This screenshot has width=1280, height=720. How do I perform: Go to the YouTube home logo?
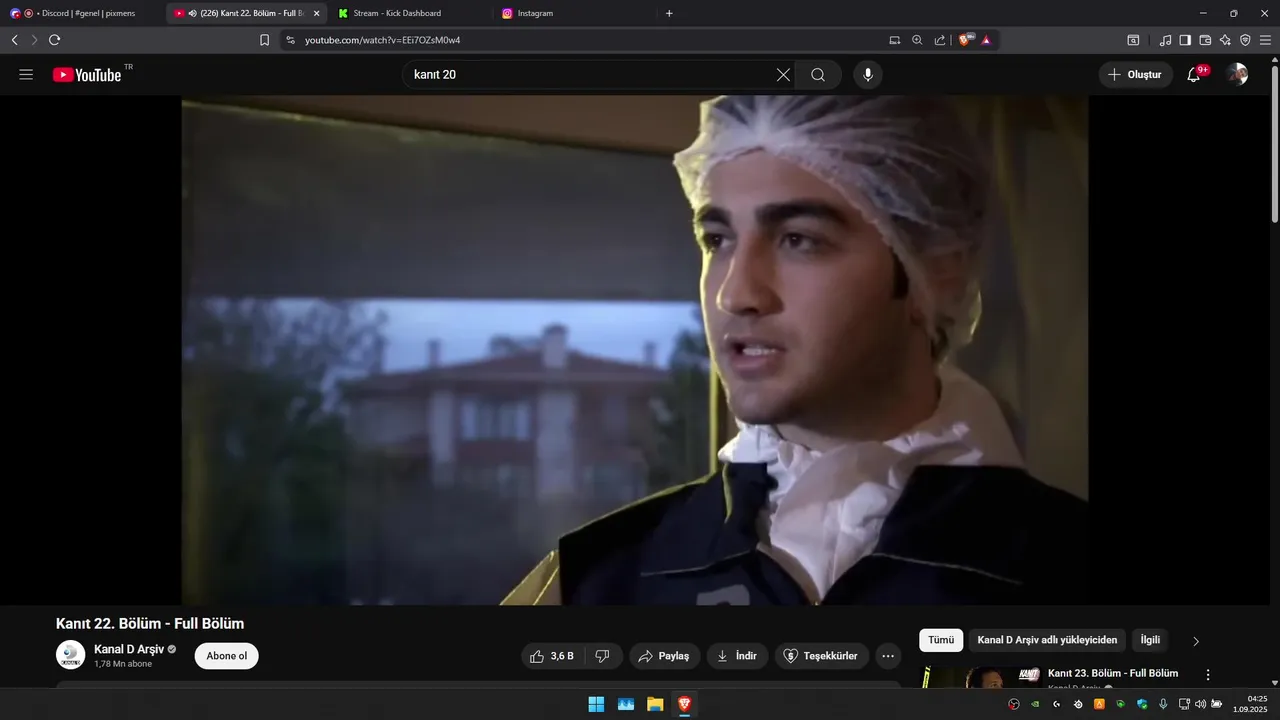click(x=87, y=75)
